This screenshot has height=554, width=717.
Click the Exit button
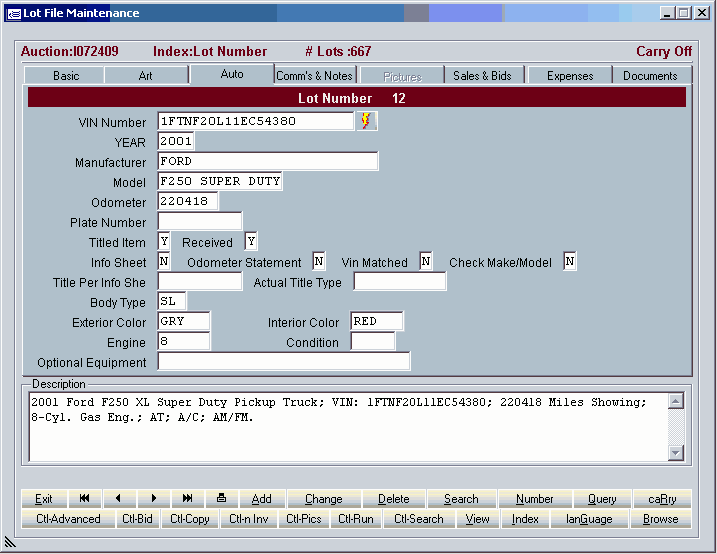click(44, 499)
